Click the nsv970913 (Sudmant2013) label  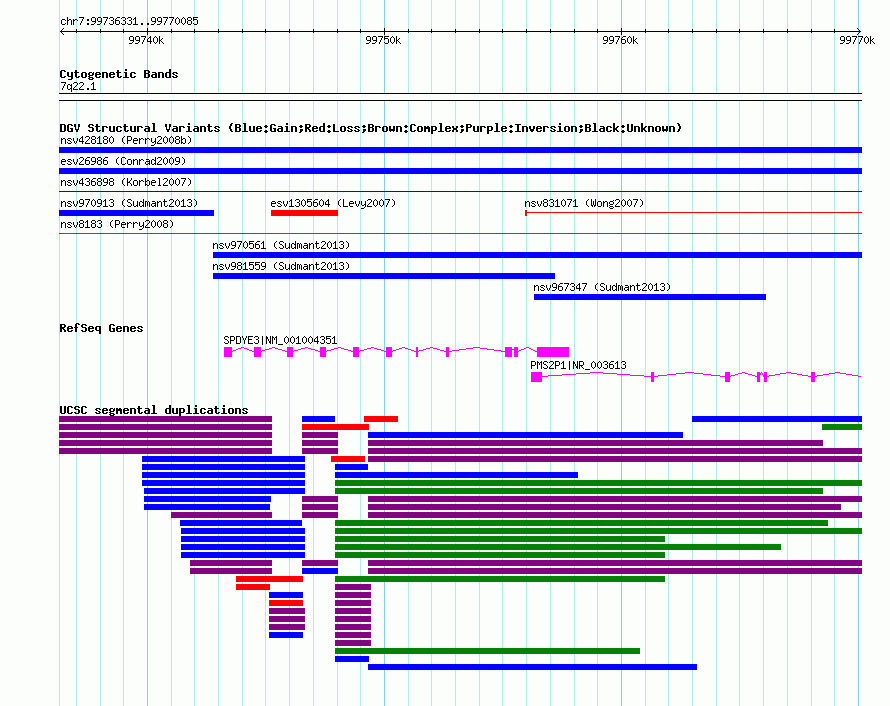[129, 203]
